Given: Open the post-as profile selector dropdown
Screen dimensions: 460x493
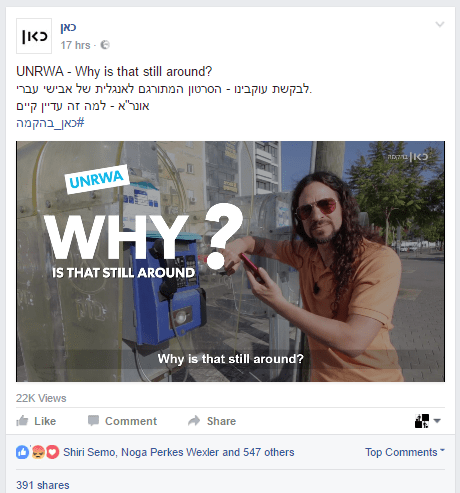Looking at the screenshot, I should pos(428,421).
